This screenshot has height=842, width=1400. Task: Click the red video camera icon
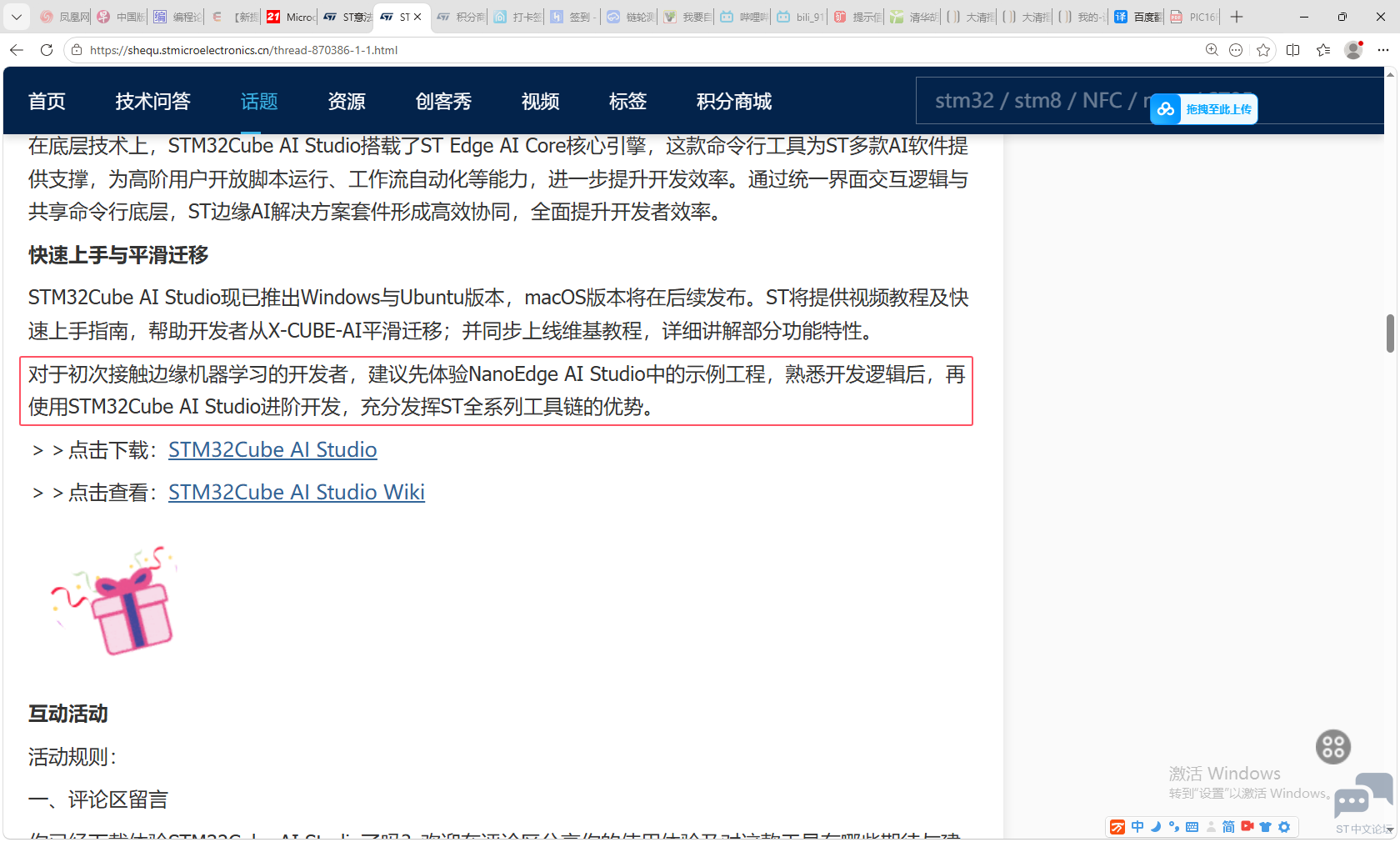click(x=1247, y=827)
